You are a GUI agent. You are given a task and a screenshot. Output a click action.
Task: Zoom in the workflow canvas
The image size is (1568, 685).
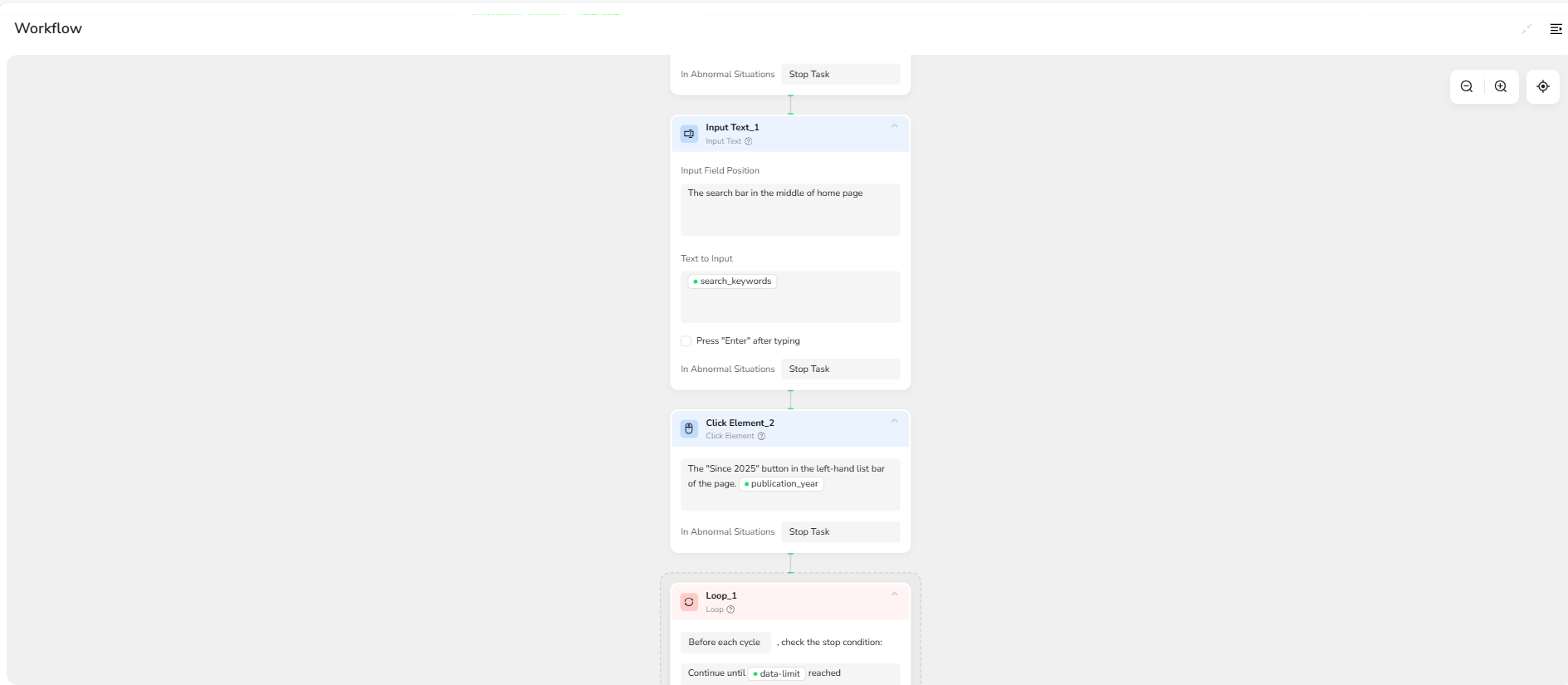(x=1501, y=86)
